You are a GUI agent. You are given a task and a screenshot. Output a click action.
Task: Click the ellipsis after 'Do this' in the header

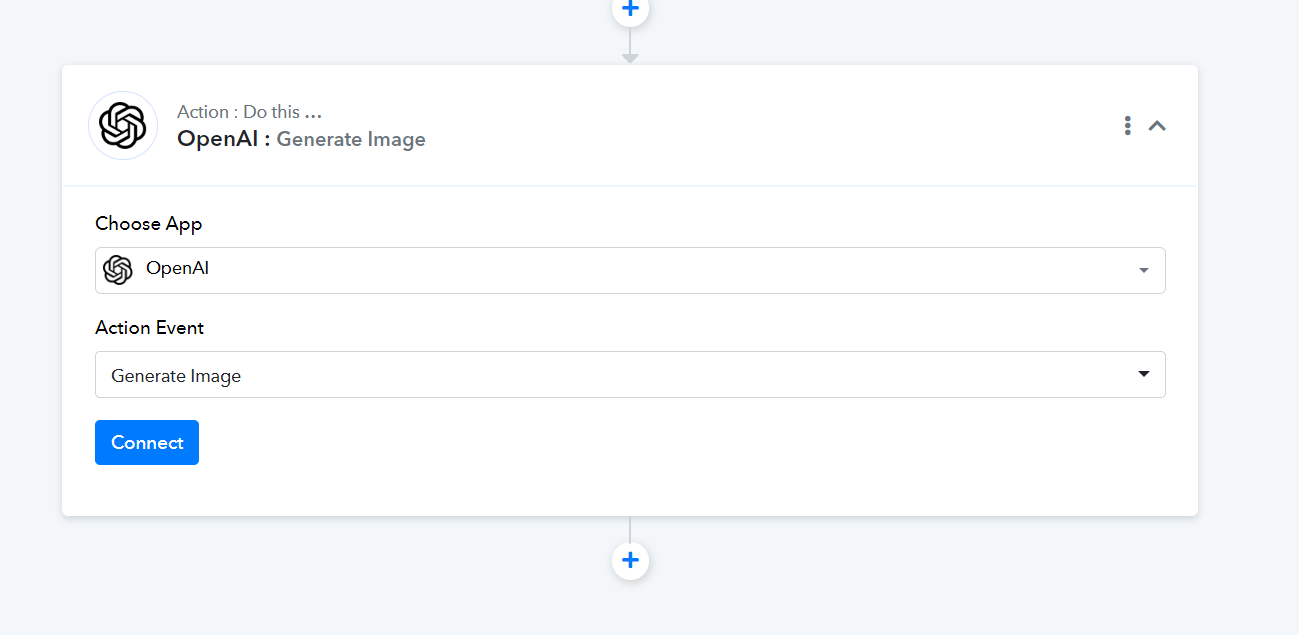(313, 114)
